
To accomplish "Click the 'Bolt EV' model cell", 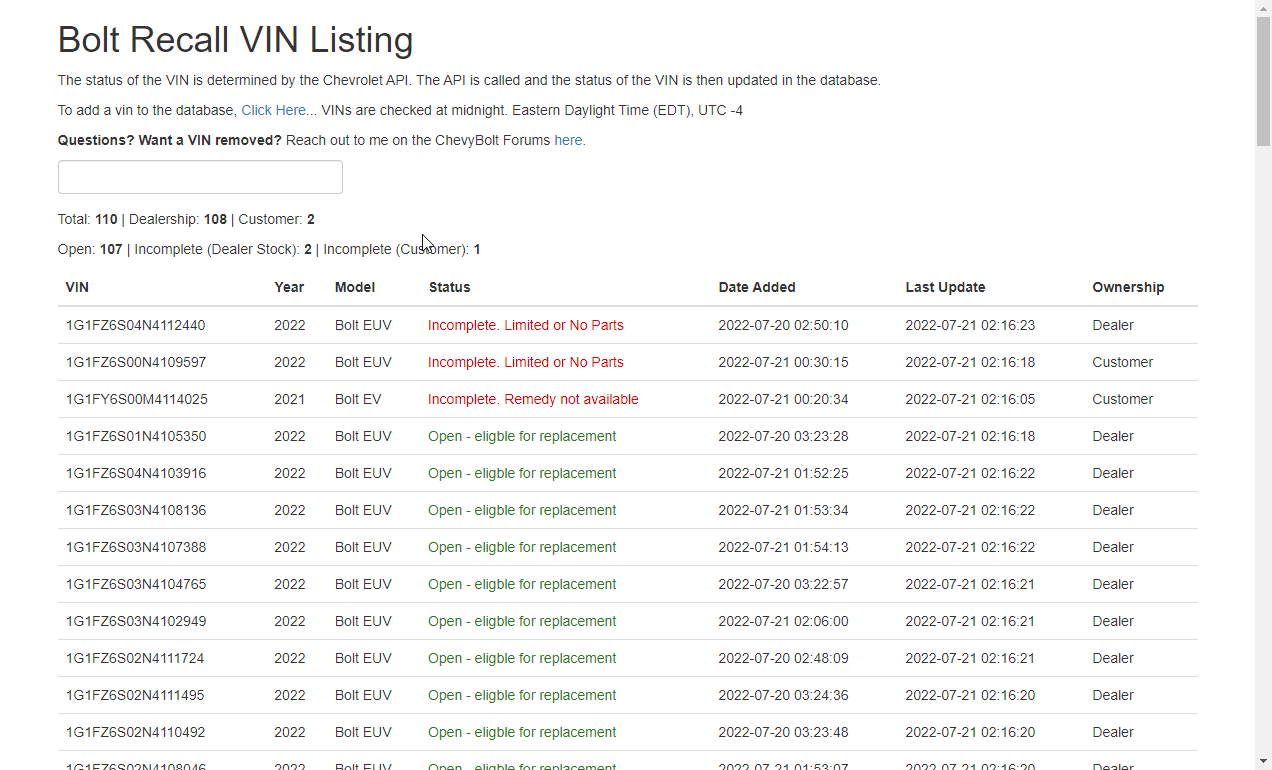I will point(358,399).
